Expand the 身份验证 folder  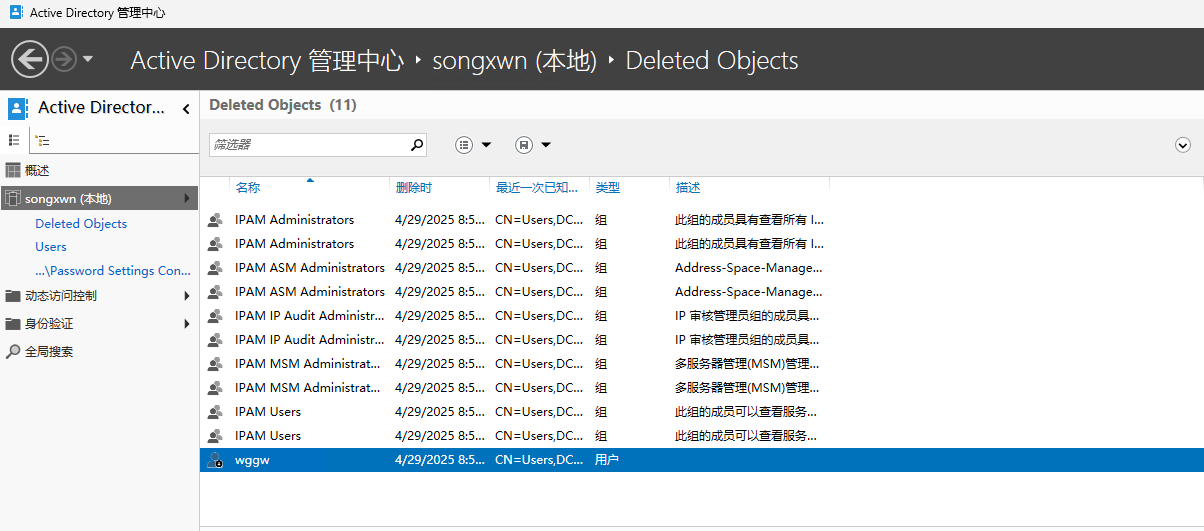(187, 324)
